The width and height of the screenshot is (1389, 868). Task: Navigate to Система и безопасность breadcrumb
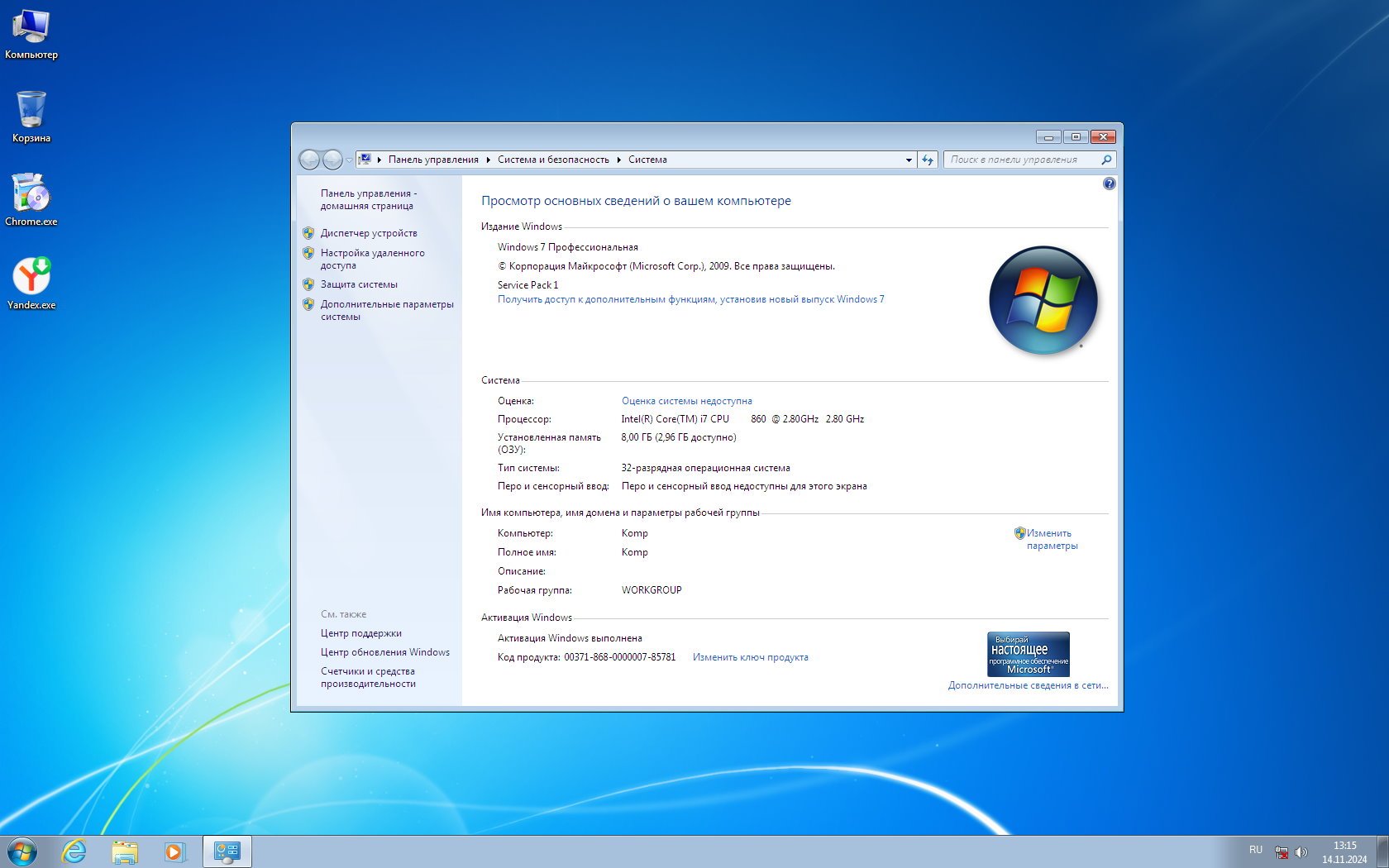coord(553,160)
